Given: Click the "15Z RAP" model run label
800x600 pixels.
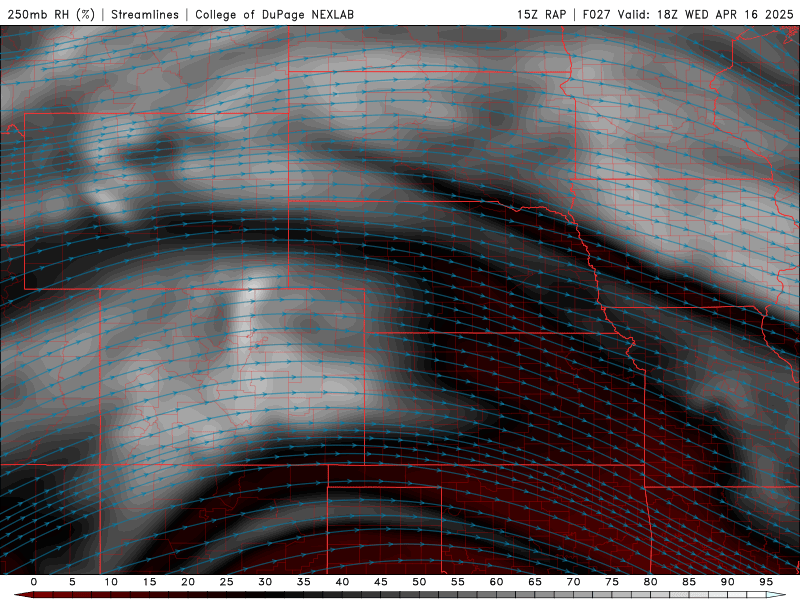Looking at the screenshot, I should point(542,14).
